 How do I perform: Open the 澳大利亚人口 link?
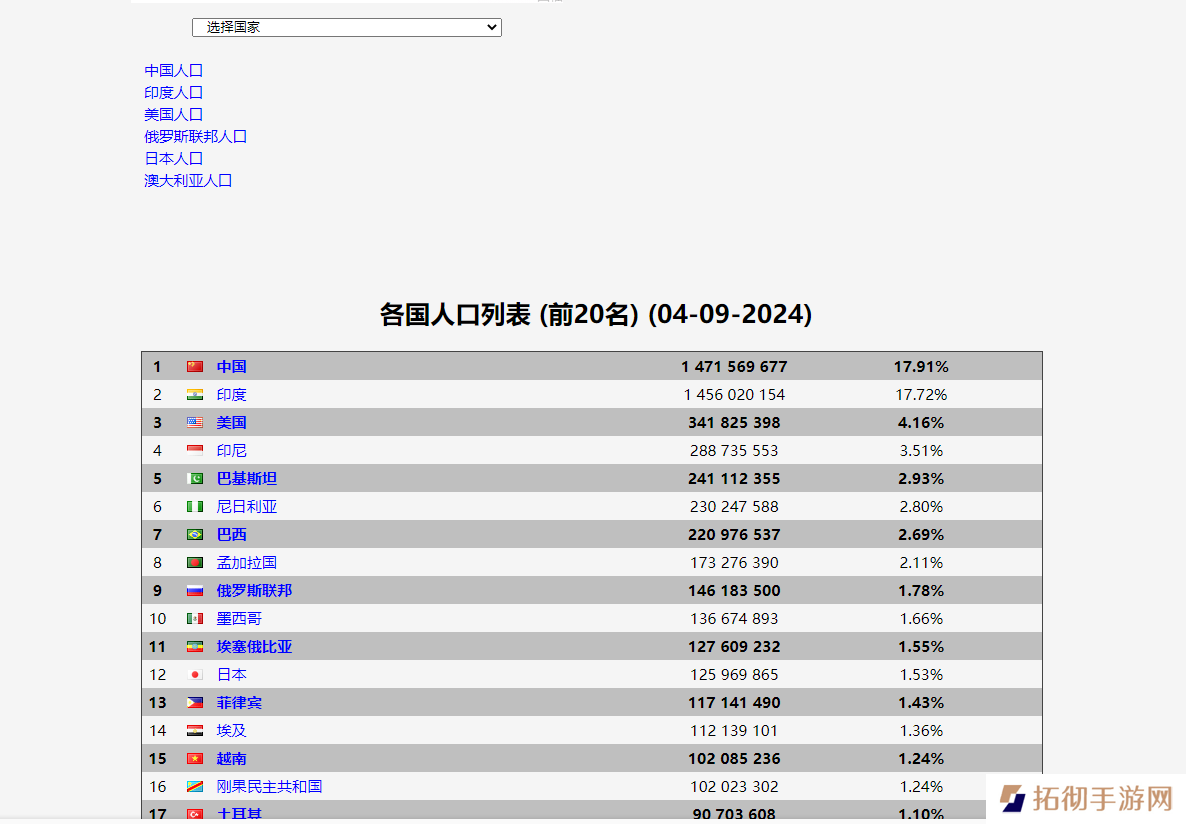tap(189, 181)
